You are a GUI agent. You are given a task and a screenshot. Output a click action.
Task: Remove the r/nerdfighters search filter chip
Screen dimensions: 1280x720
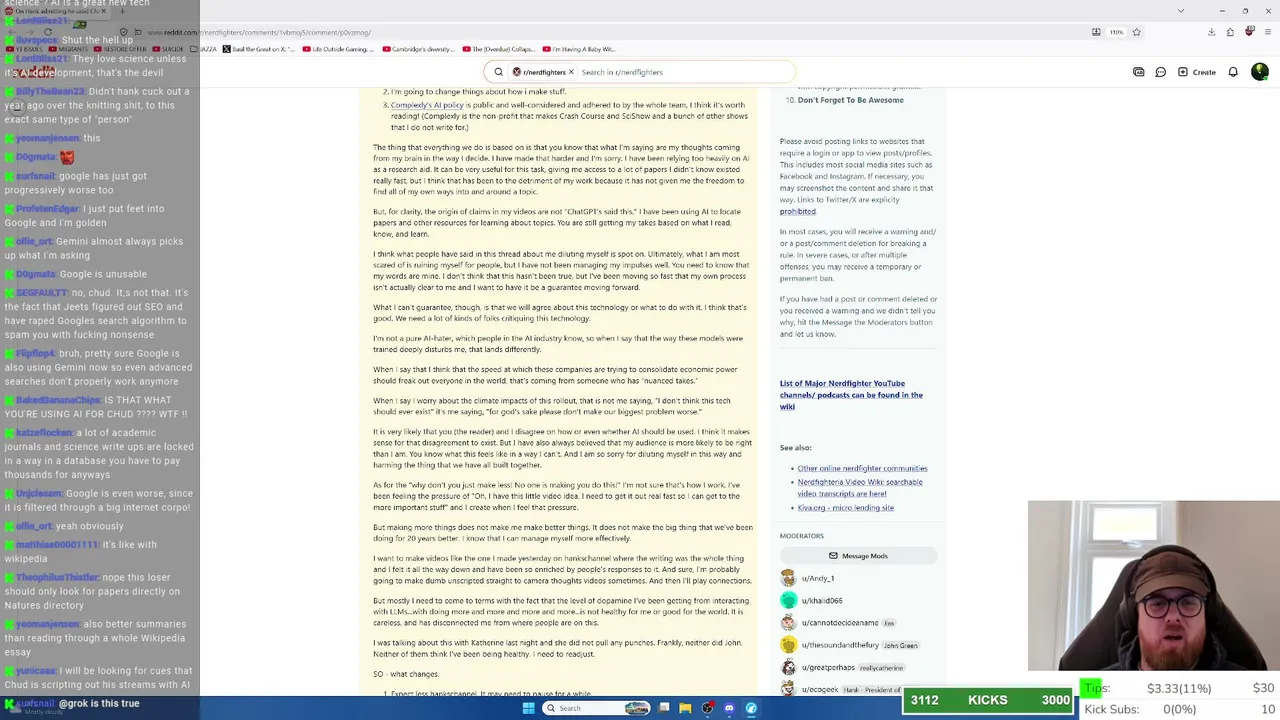pos(571,72)
